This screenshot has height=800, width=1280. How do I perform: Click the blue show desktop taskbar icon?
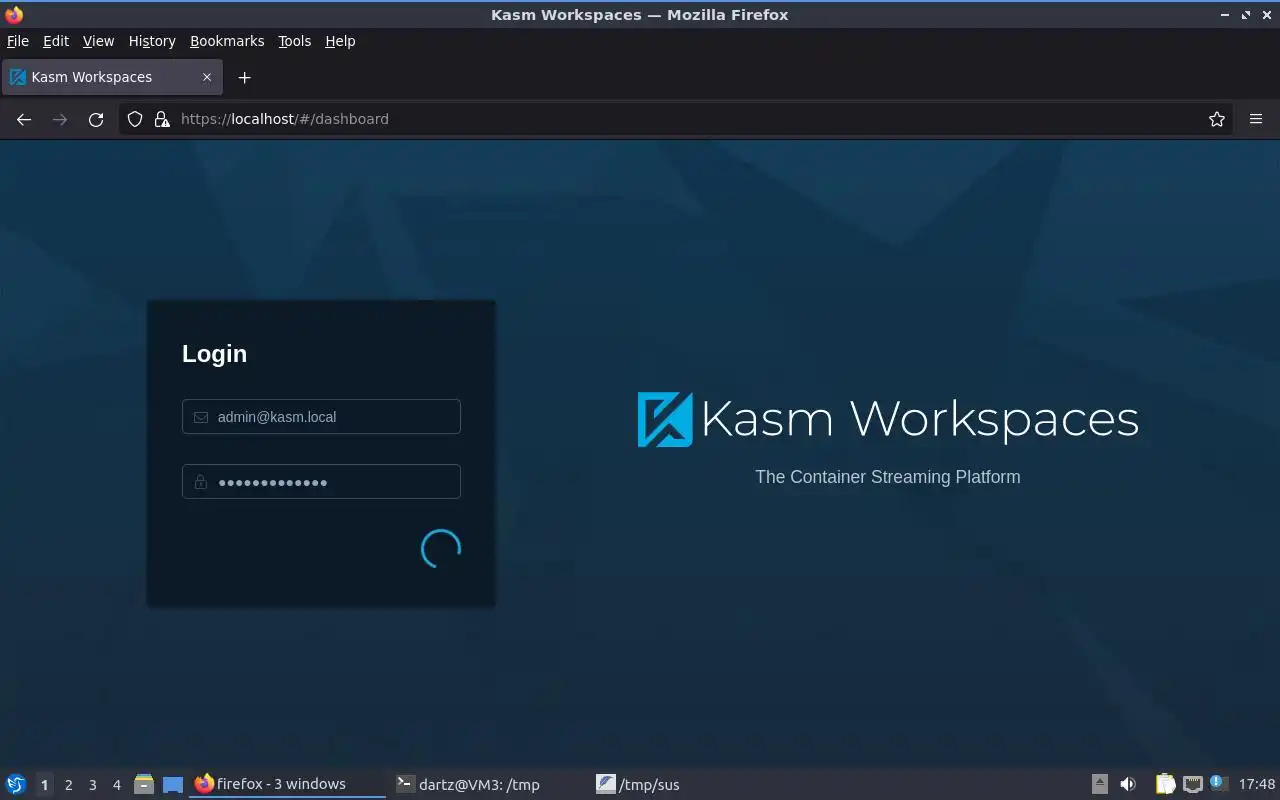pos(173,784)
